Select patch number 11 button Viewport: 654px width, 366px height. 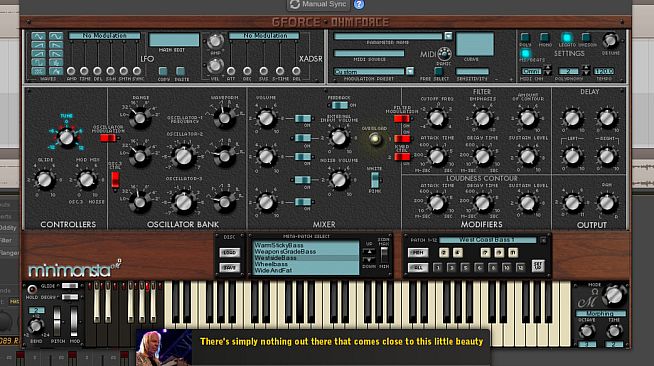(x=513, y=253)
